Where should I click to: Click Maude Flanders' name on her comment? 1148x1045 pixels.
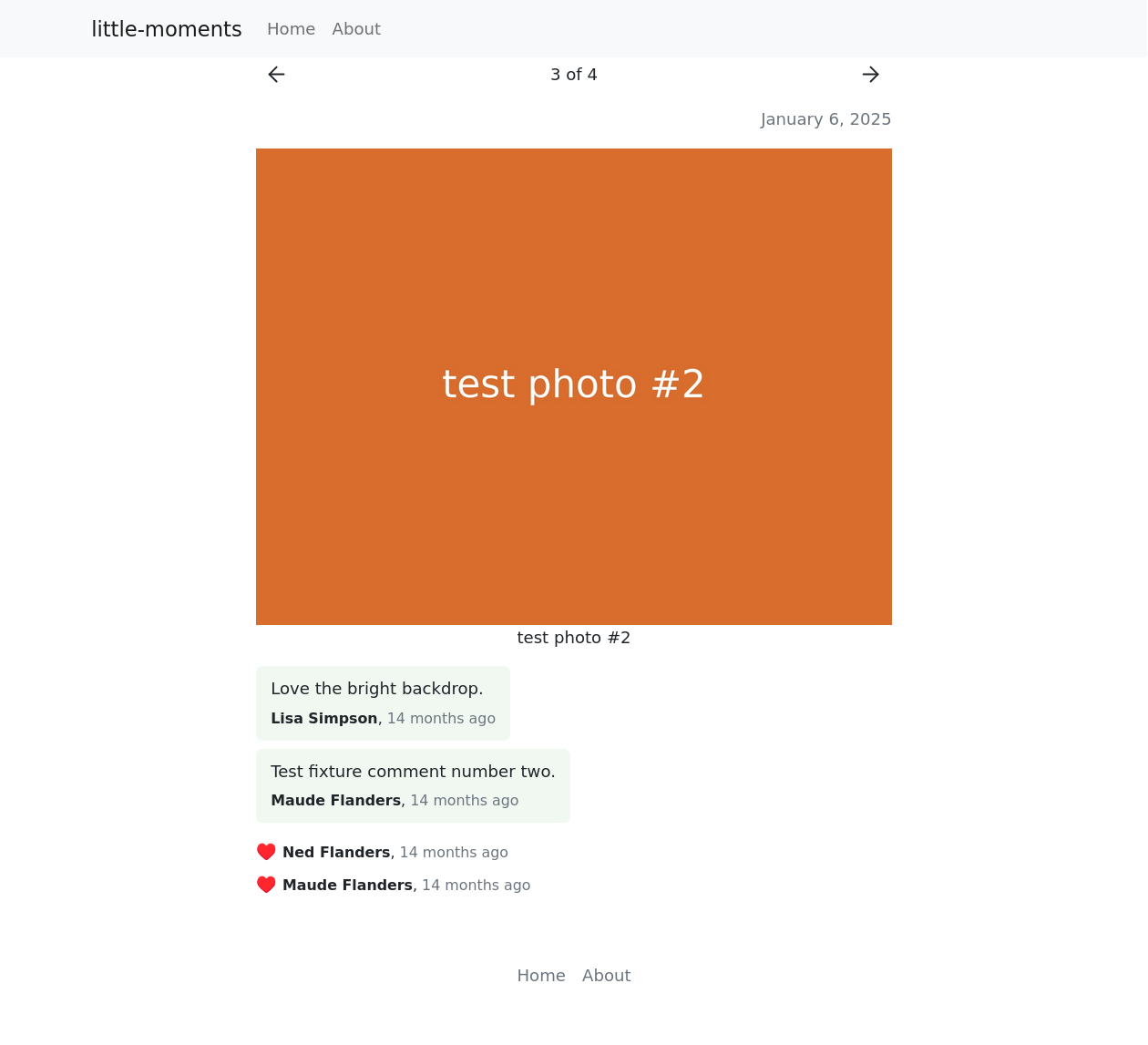click(335, 801)
